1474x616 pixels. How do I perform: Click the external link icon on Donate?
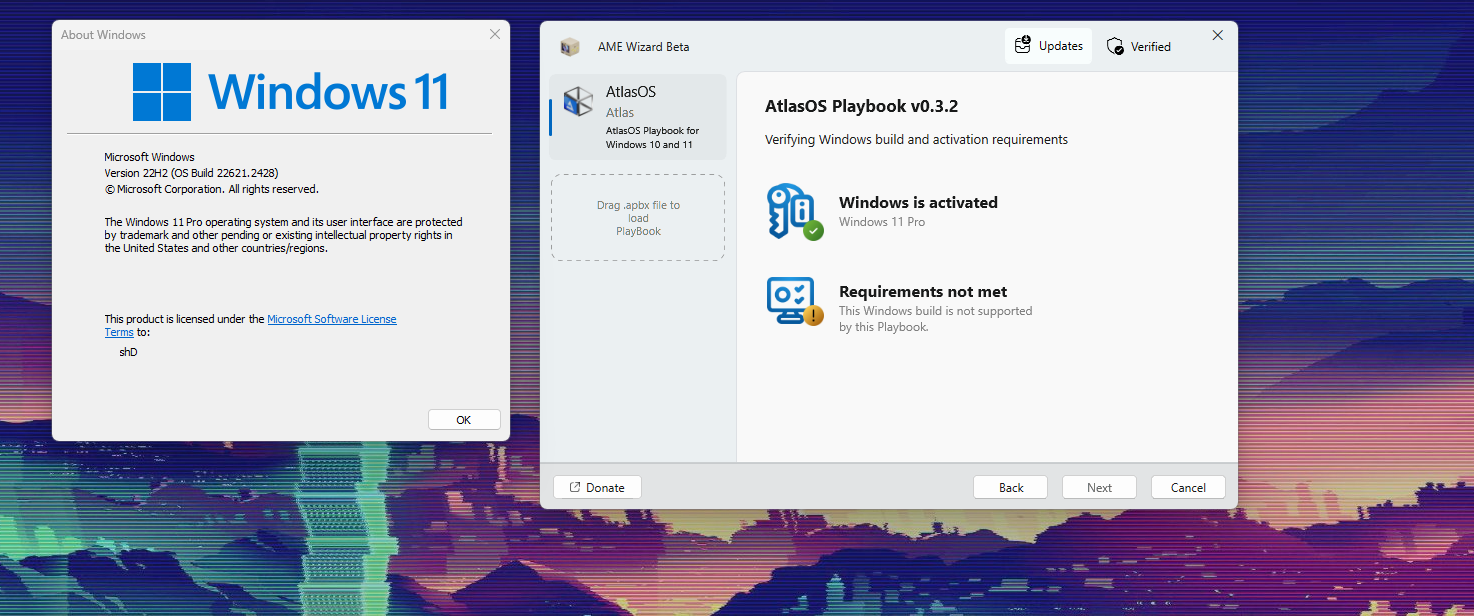click(575, 488)
